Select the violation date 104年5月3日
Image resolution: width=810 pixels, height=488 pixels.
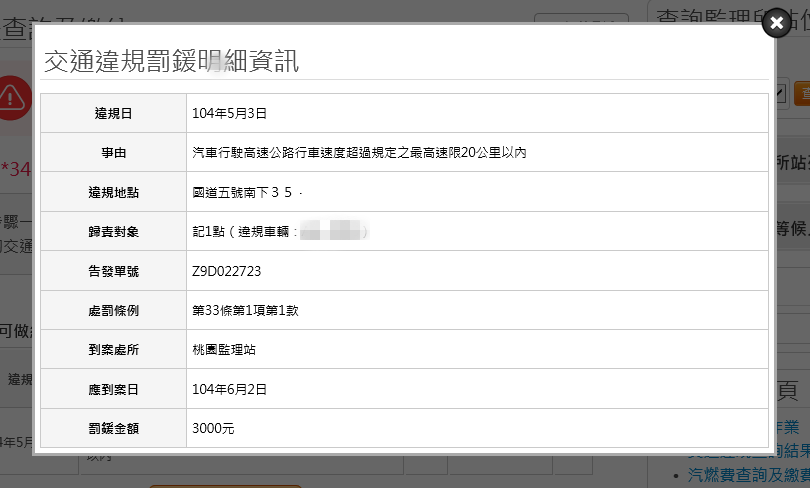point(229,114)
